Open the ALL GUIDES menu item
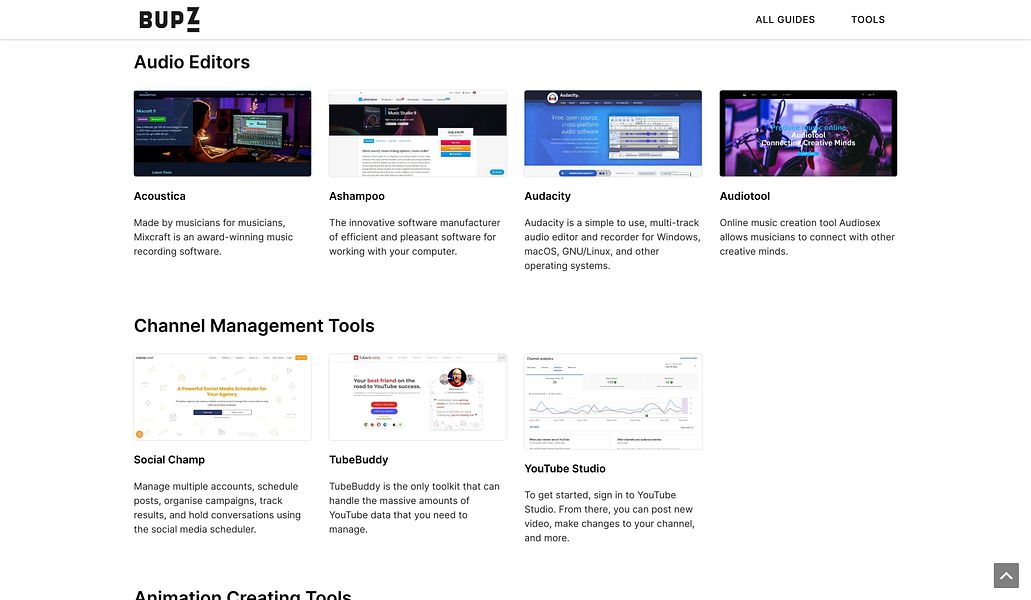Image resolution: width=1031 pixels, height=600 pixels. click(785, 20)
